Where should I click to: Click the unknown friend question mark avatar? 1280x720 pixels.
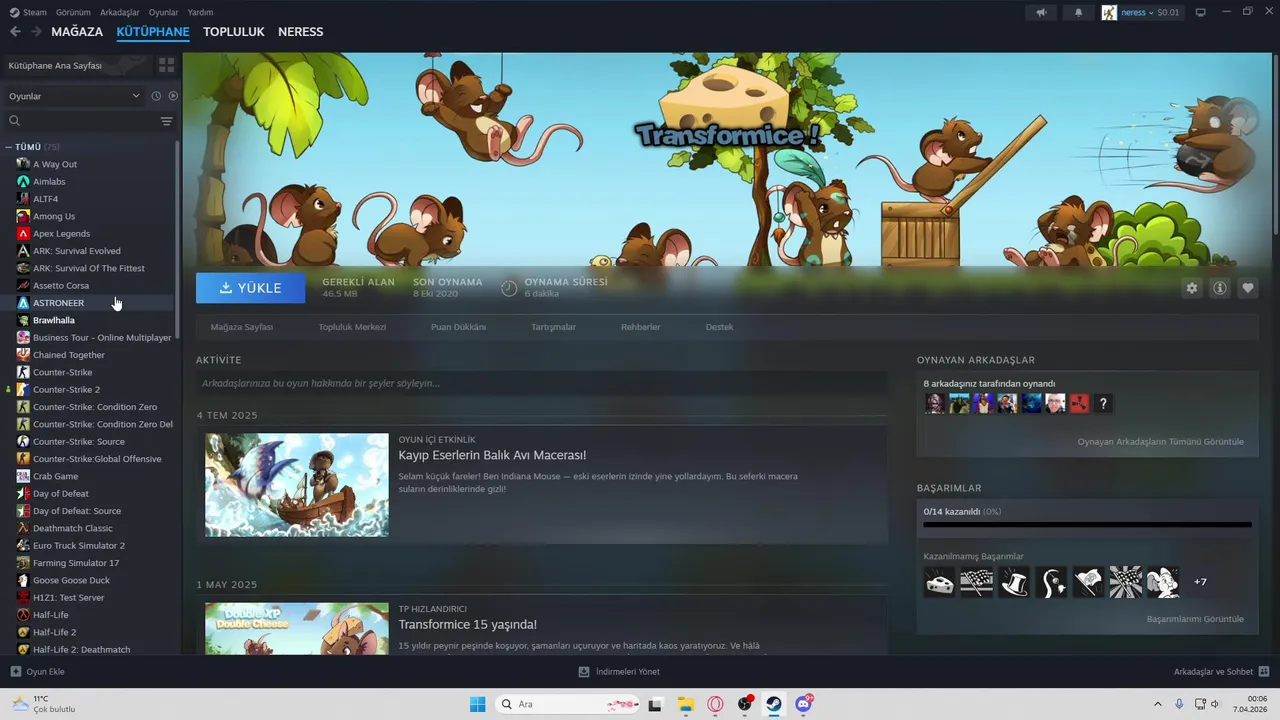pos(1103,403)
